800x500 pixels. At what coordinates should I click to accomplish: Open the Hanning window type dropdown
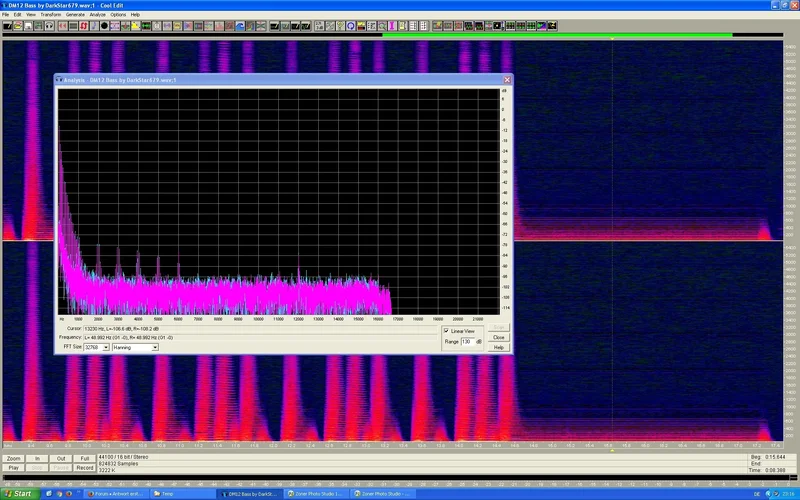tap(155, 347)
